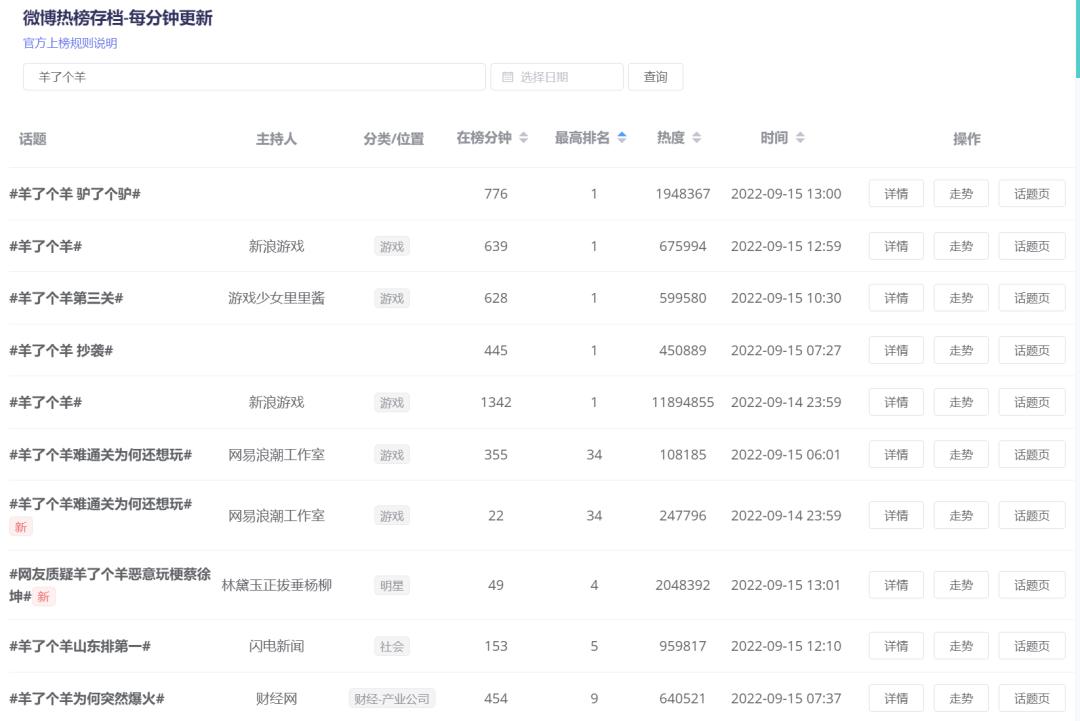Click the descending sort arrow on 时间 column
The height and width of the screenshot is (721, 1080).
point(798,141)
